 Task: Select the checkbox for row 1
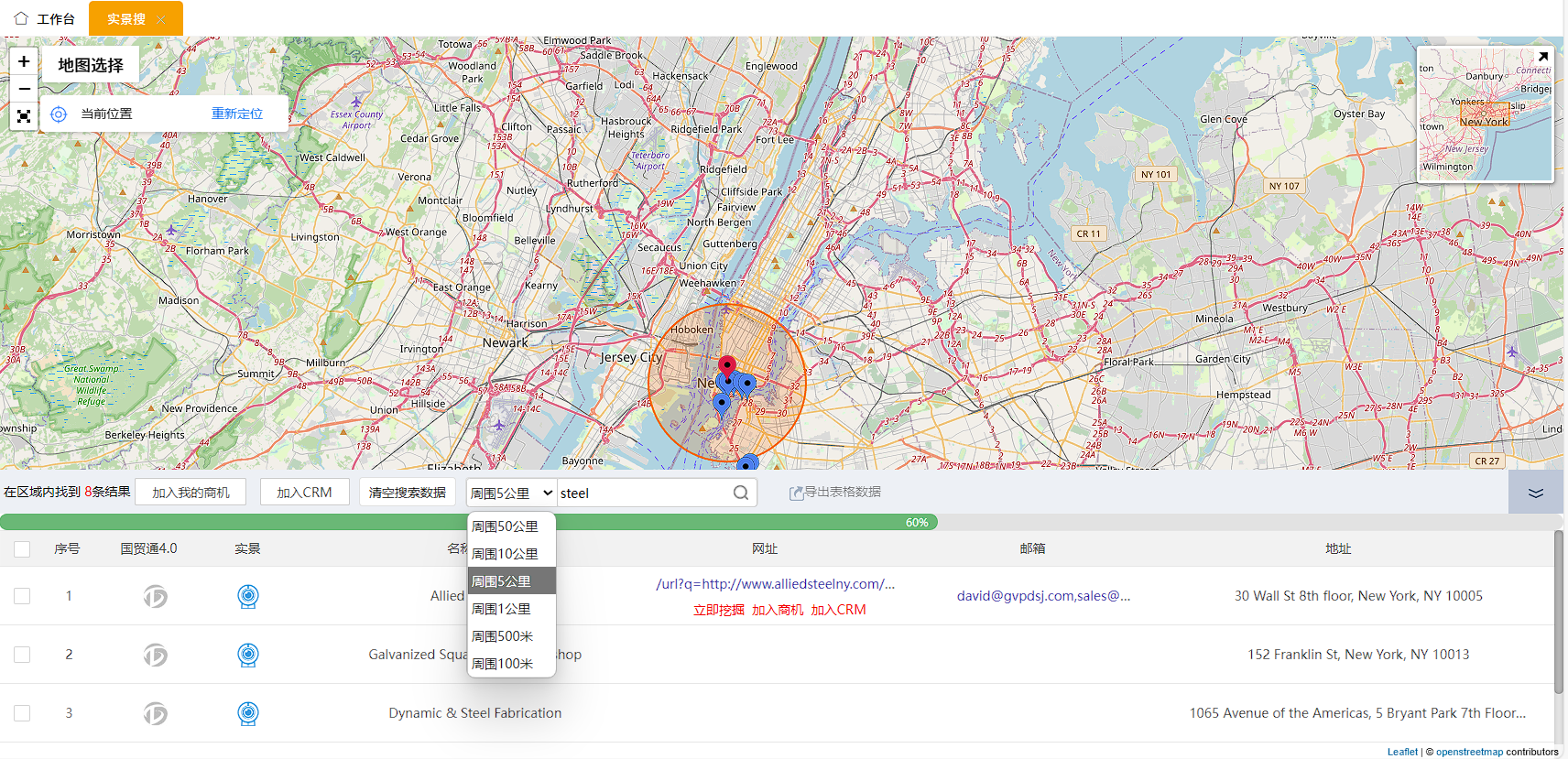22,596
